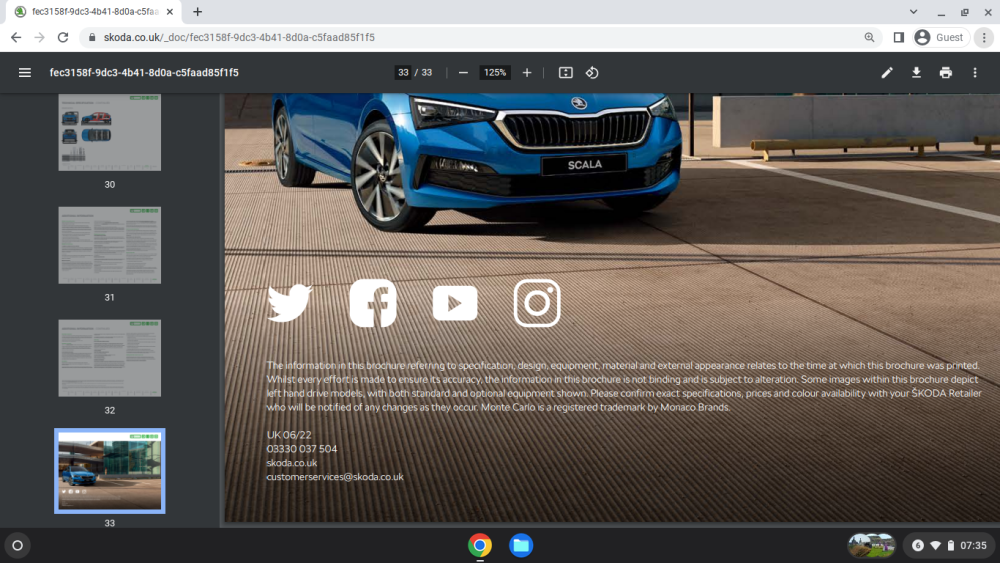Select page 30 thumbnail
Viewport: 1000px width, 563px height.
110,132
